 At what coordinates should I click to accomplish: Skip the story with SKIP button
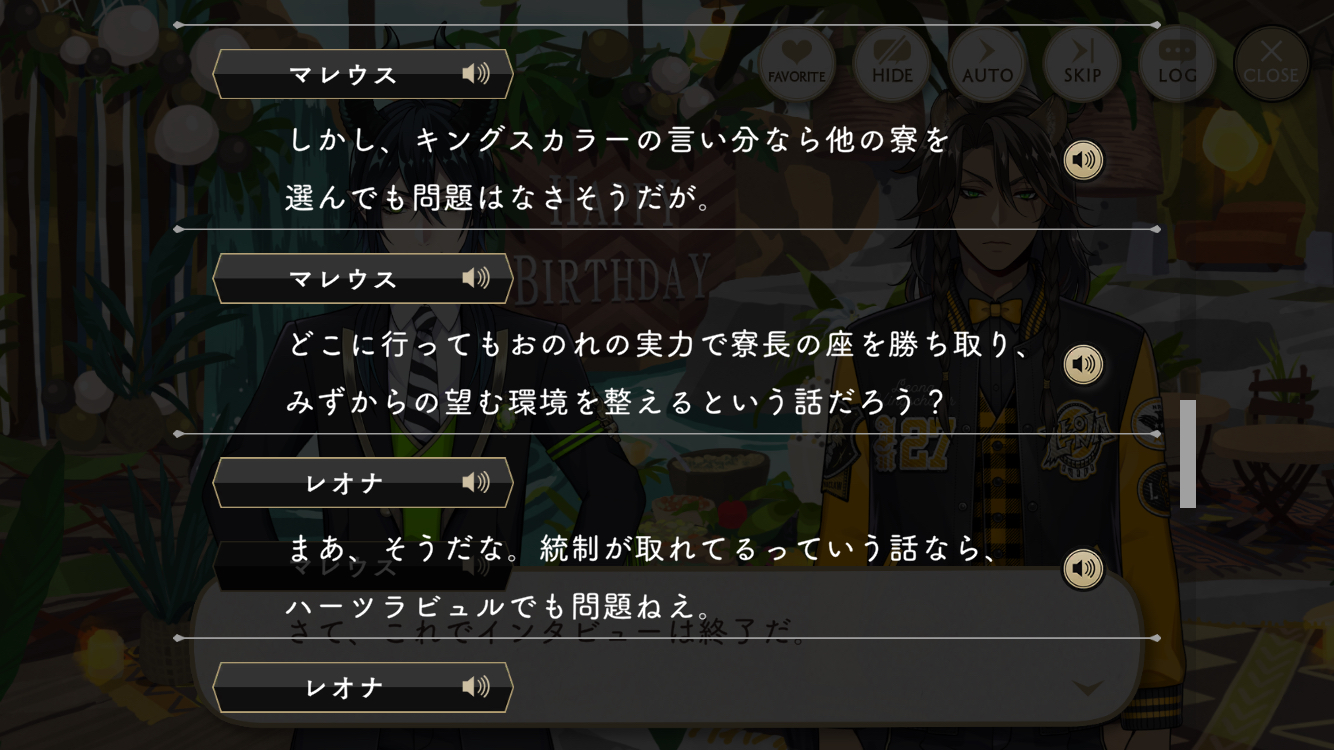point(1082,63)
